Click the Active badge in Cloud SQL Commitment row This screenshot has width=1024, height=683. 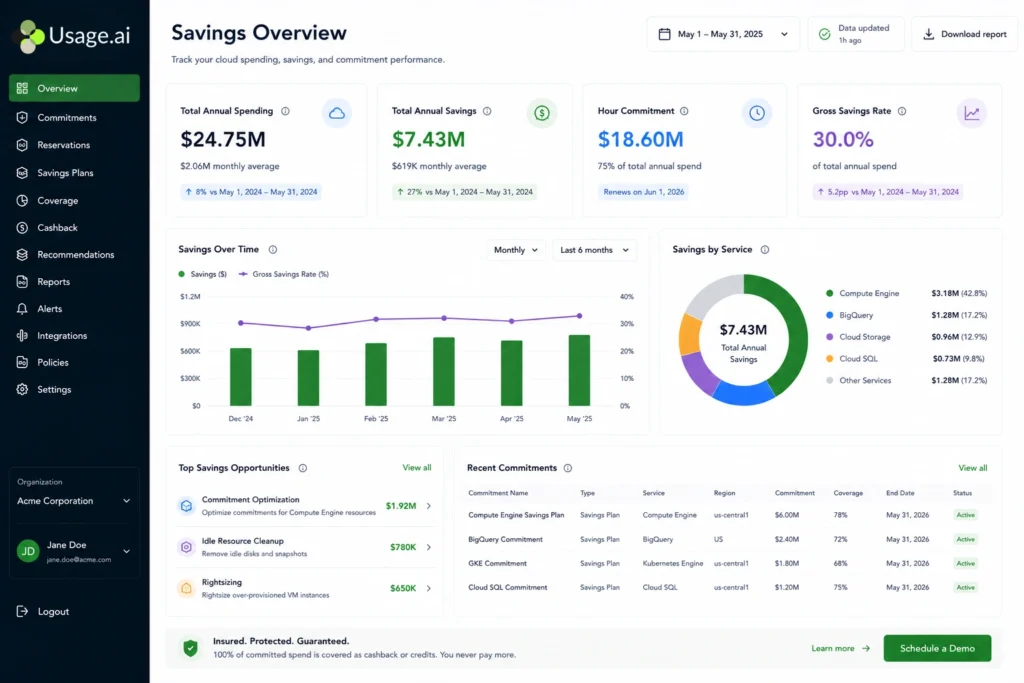click(x=966, y=588)
